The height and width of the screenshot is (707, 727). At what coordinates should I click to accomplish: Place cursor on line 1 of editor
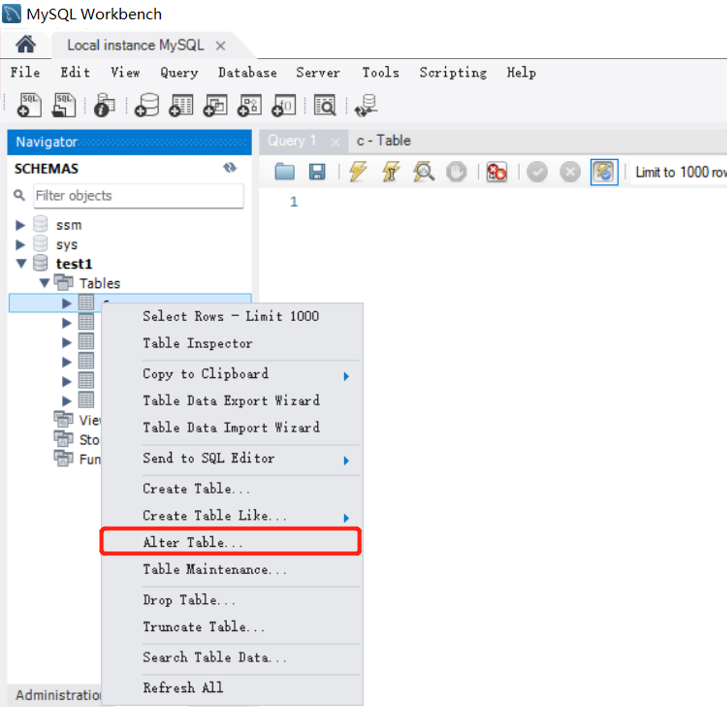click(510, 202)
